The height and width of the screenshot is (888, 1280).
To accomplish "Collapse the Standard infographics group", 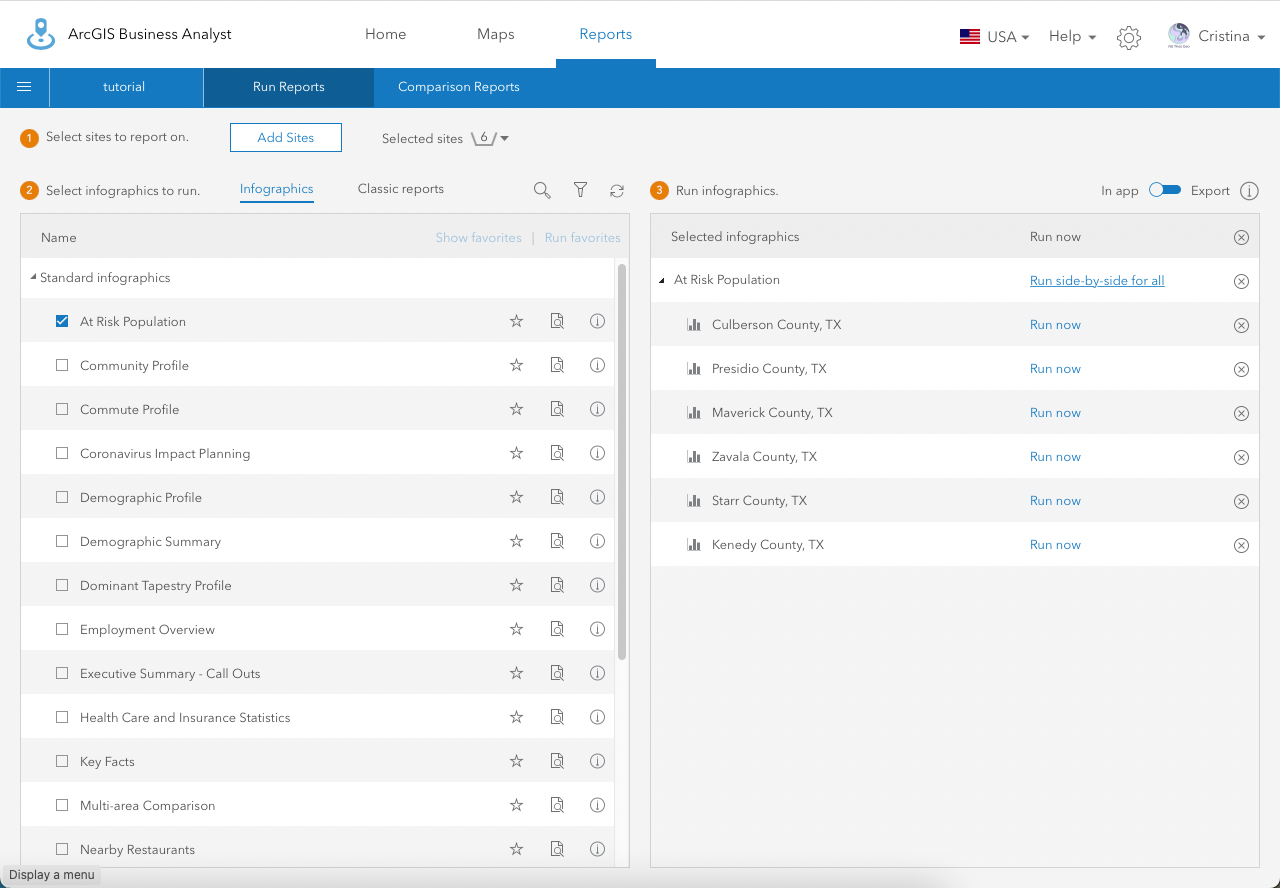I will pos(33,277).
